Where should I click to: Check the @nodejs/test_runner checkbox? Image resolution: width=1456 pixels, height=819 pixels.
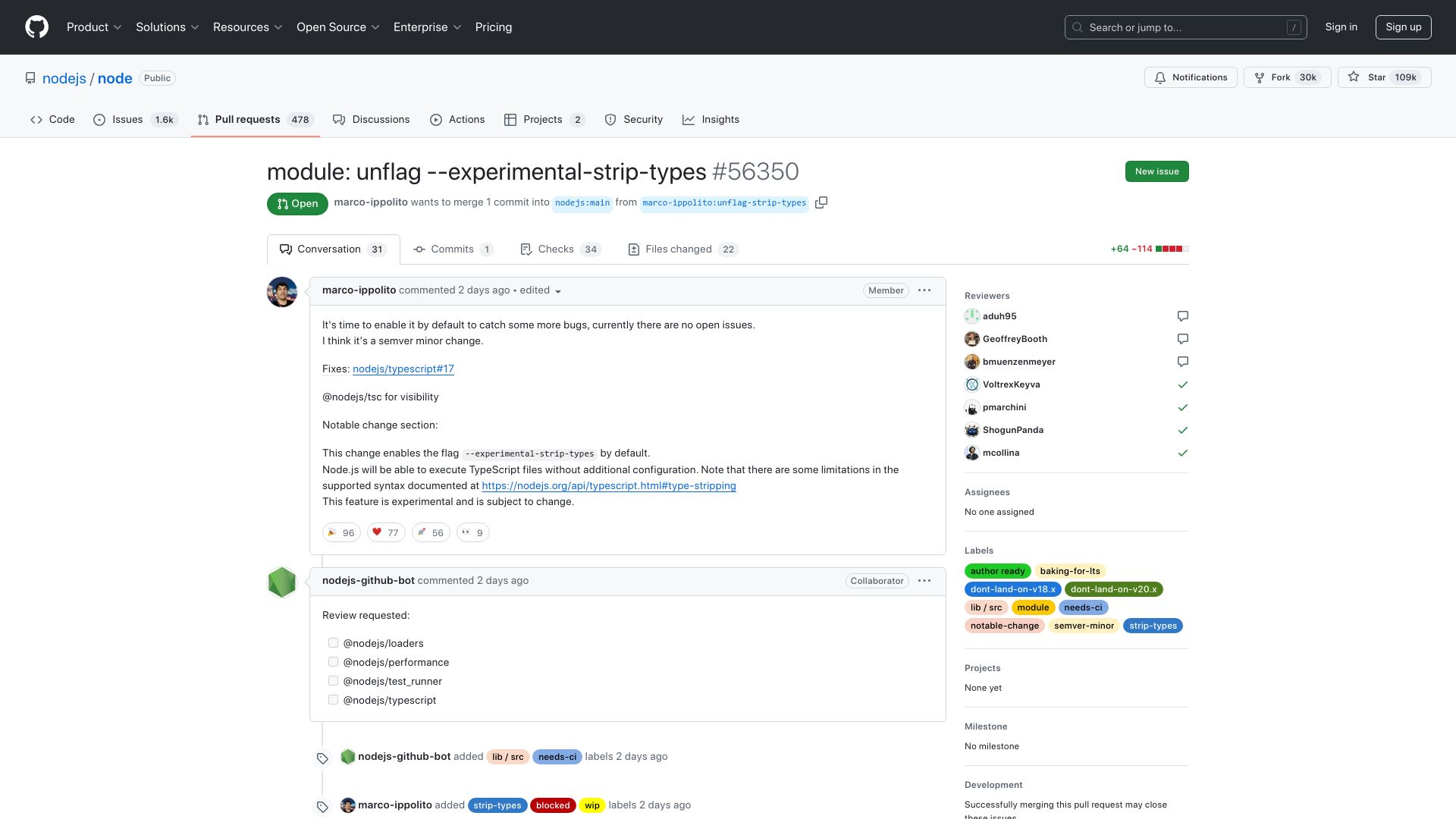coord(333,681)
